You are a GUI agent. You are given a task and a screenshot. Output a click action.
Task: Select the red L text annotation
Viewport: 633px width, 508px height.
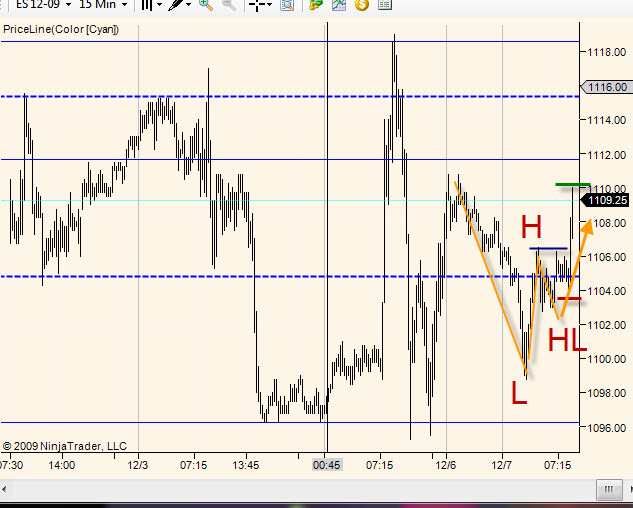pos(519,393)
